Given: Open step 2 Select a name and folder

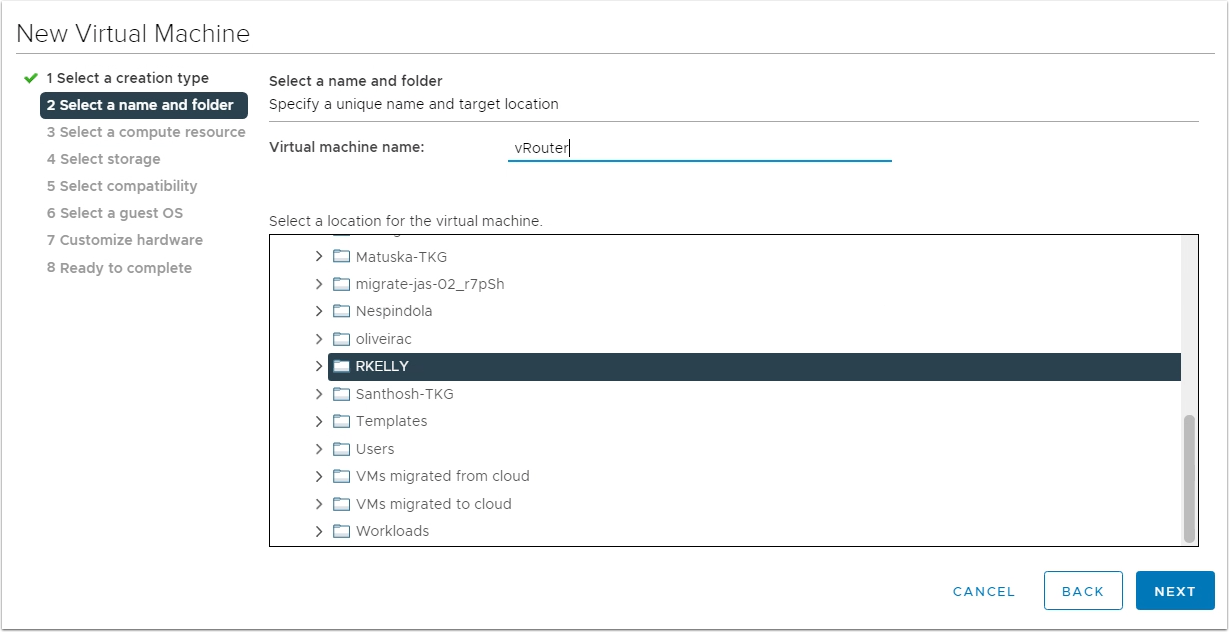Looking at the screenshot, I should (x=144, y=105).
